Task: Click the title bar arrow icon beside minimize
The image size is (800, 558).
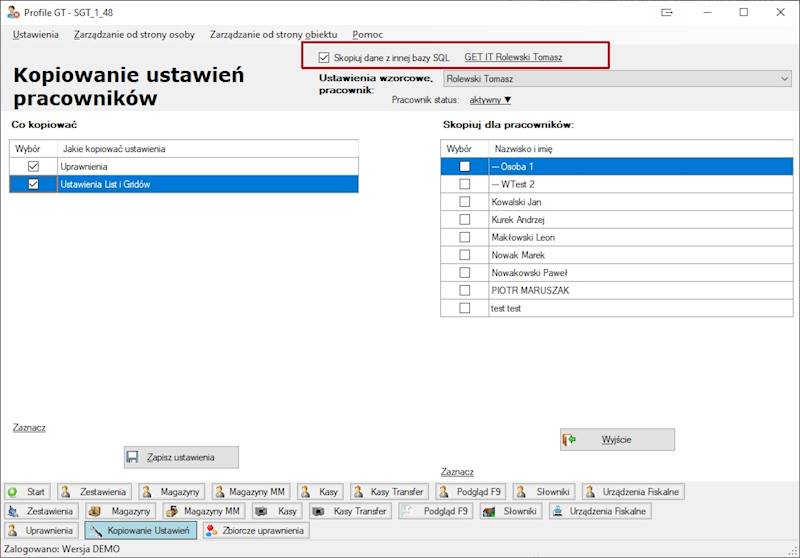Action: pyautogui.click(x=667, y=12)
